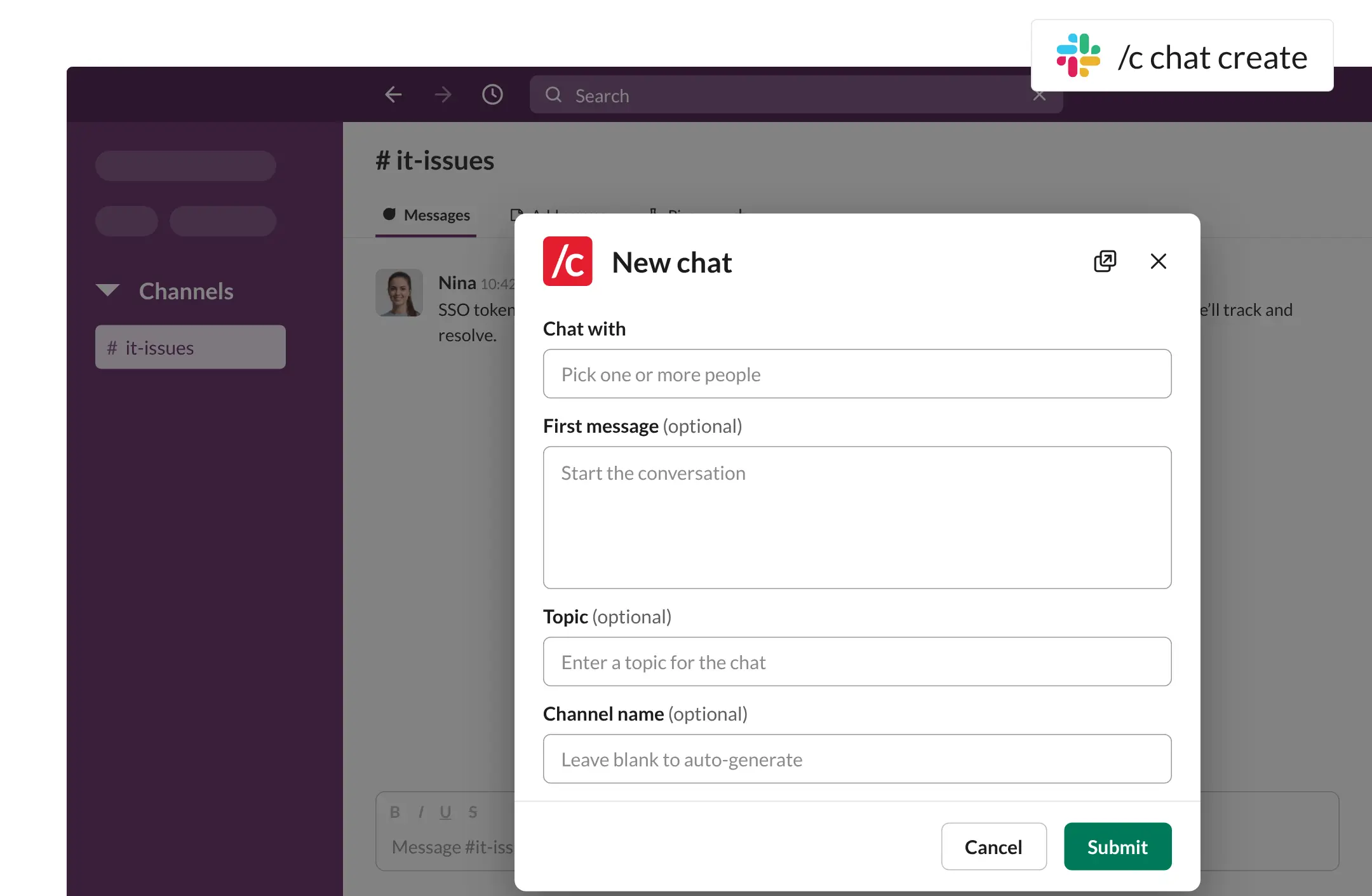Click the # it-issues channel header

pos(435,160)
